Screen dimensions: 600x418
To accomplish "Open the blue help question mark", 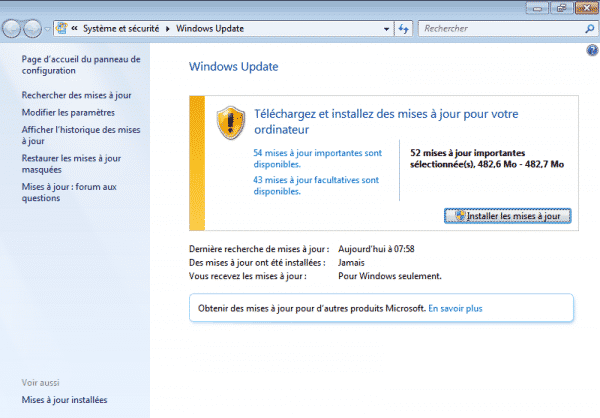I will pos(592,50).
